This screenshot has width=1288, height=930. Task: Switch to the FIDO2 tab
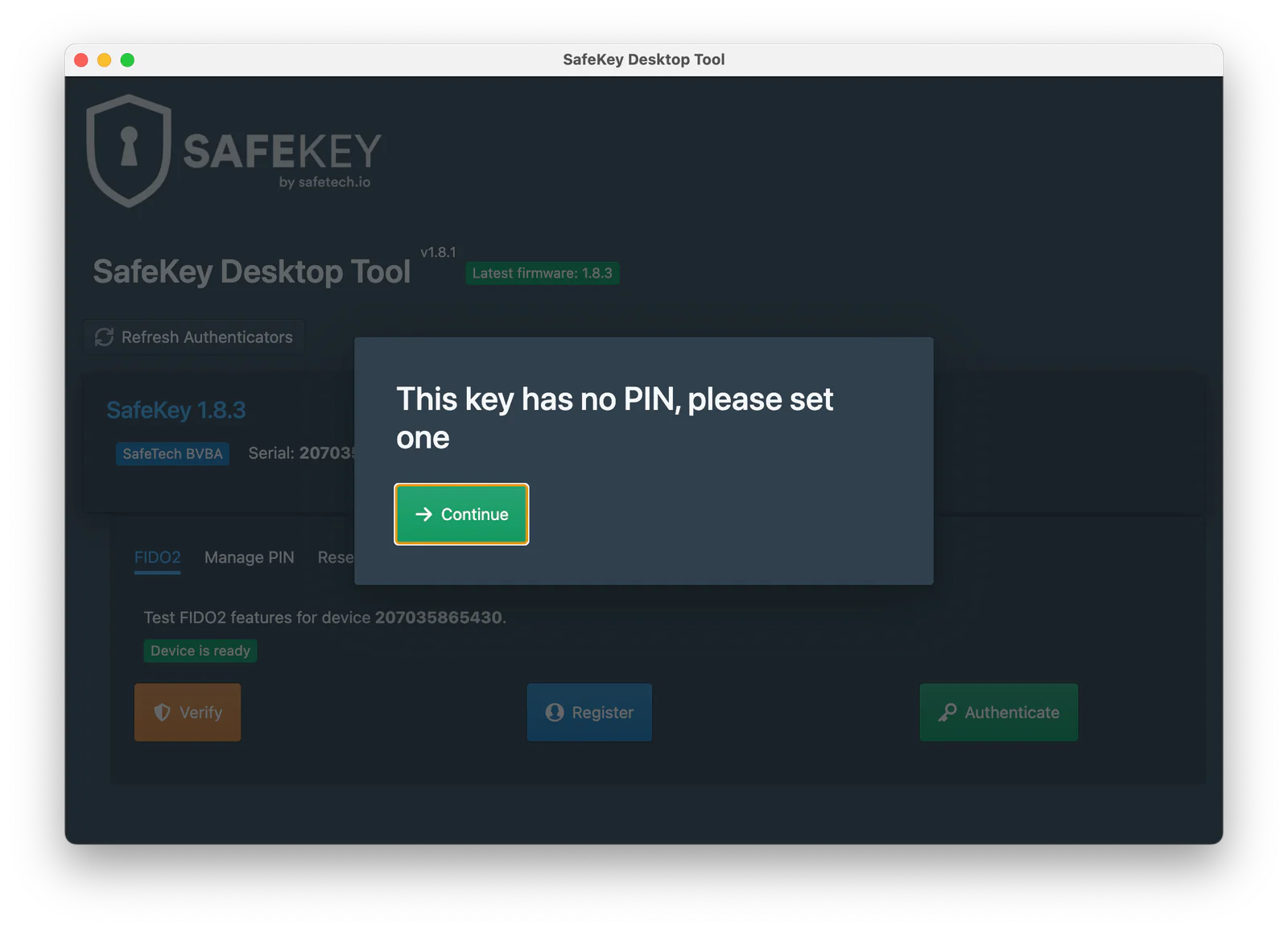(x=157, y=557)
